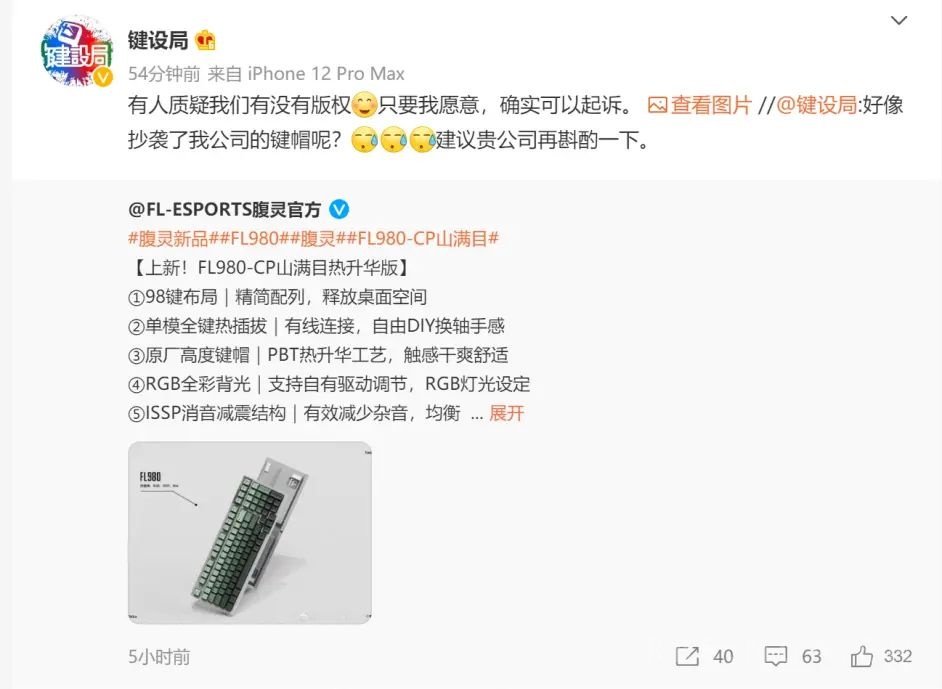This screenshot has width=942, height=689.
Task: Click the blue verified badge of FL-ESPORTS
Action: coord(339,210)
